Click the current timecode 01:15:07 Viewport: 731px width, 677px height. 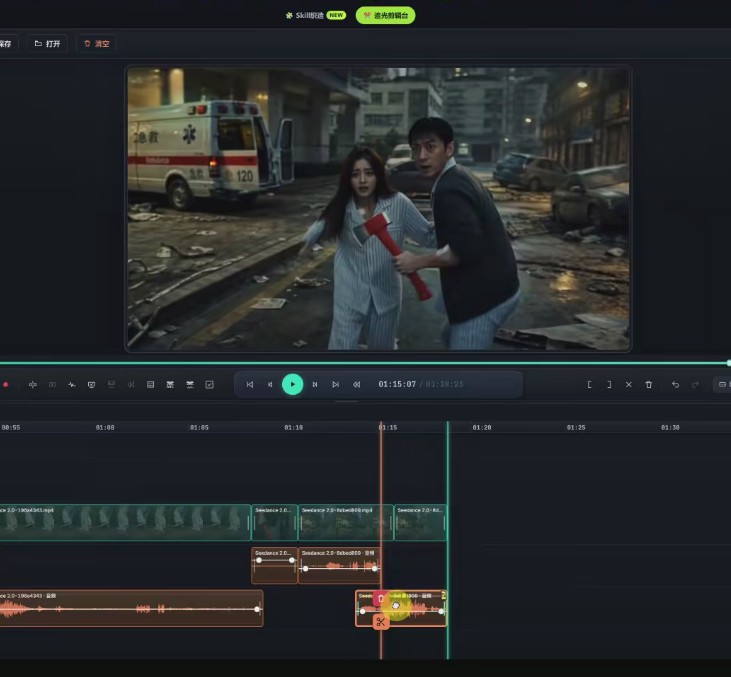click(x=397, y=384)
